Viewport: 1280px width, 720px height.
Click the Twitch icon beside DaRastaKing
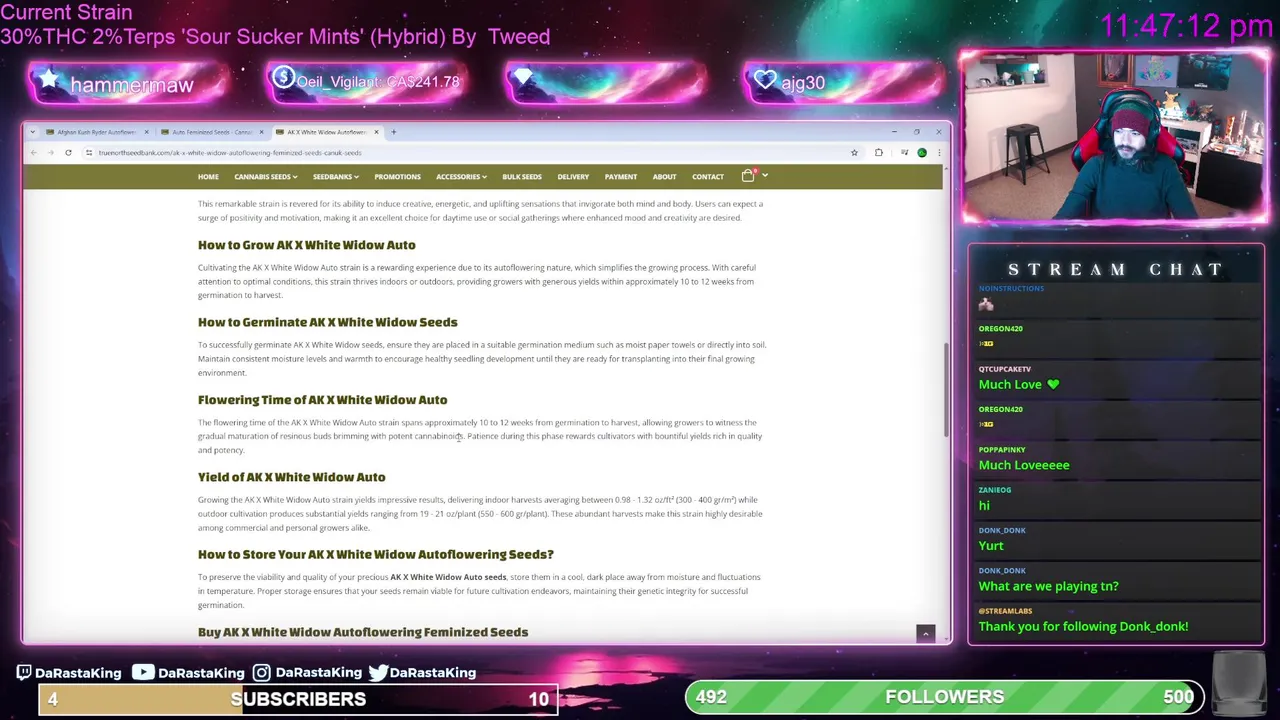coord(24,673)
